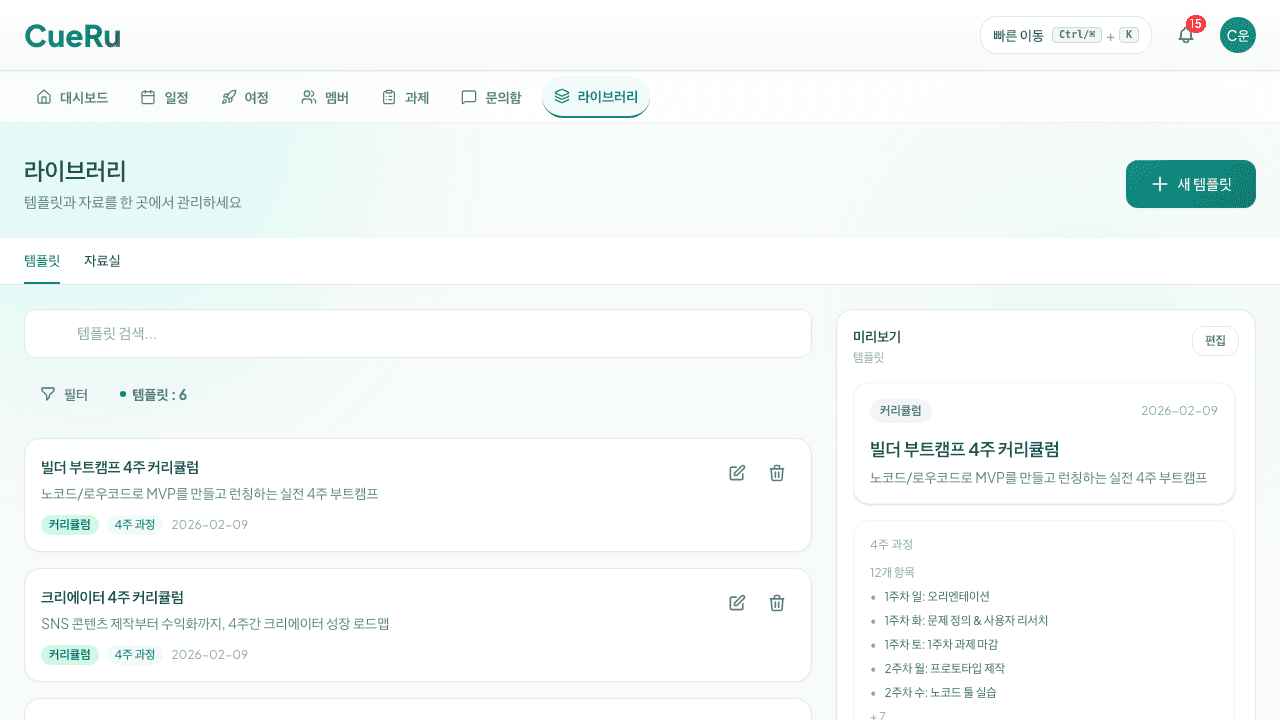The image size is (1280, 720).
Task: Click the 편집 button in the preview panel
Action: pyautogui.click(x=1214, y=341)
